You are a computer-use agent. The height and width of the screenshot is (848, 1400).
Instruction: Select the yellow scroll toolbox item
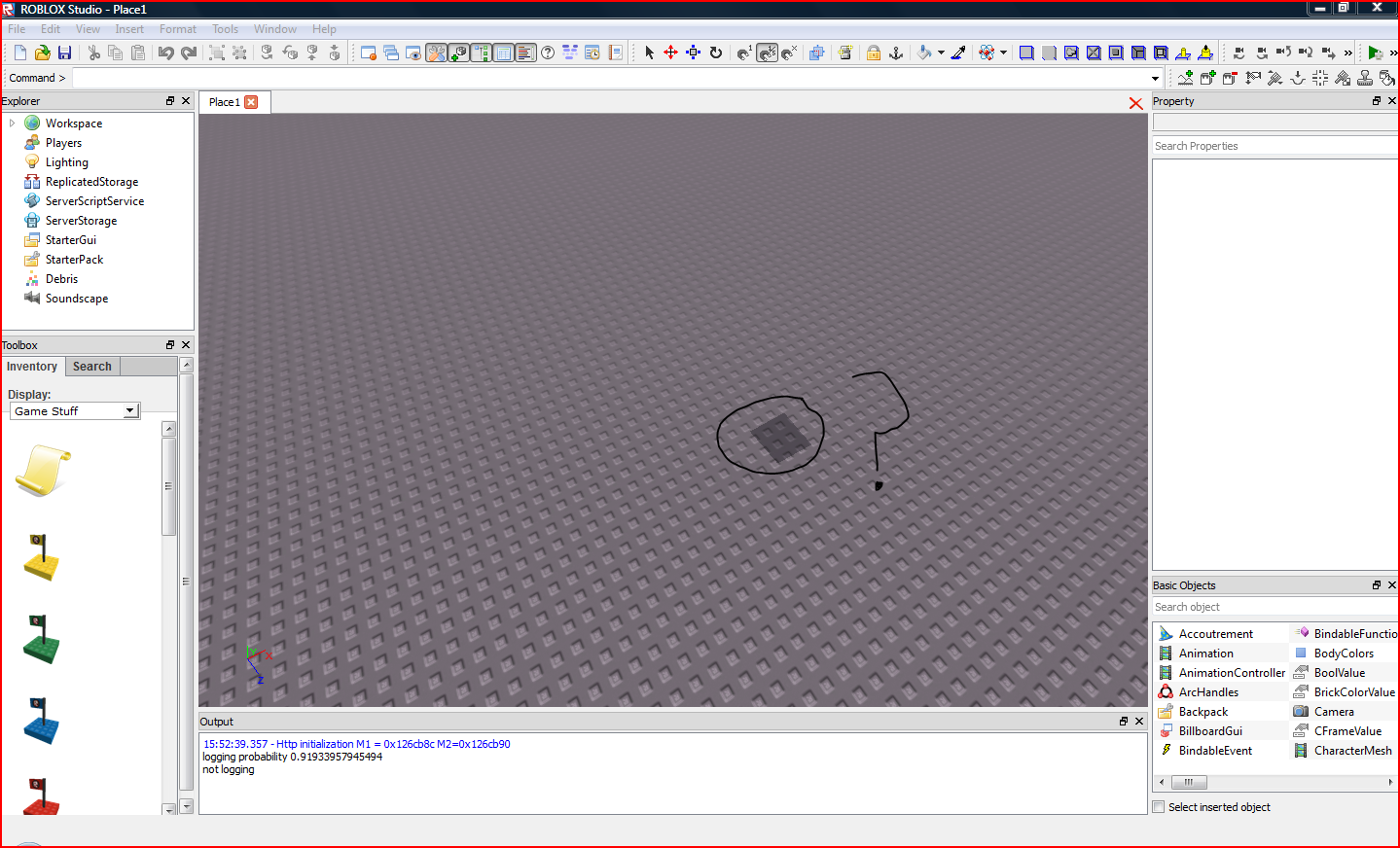point(43,471)
